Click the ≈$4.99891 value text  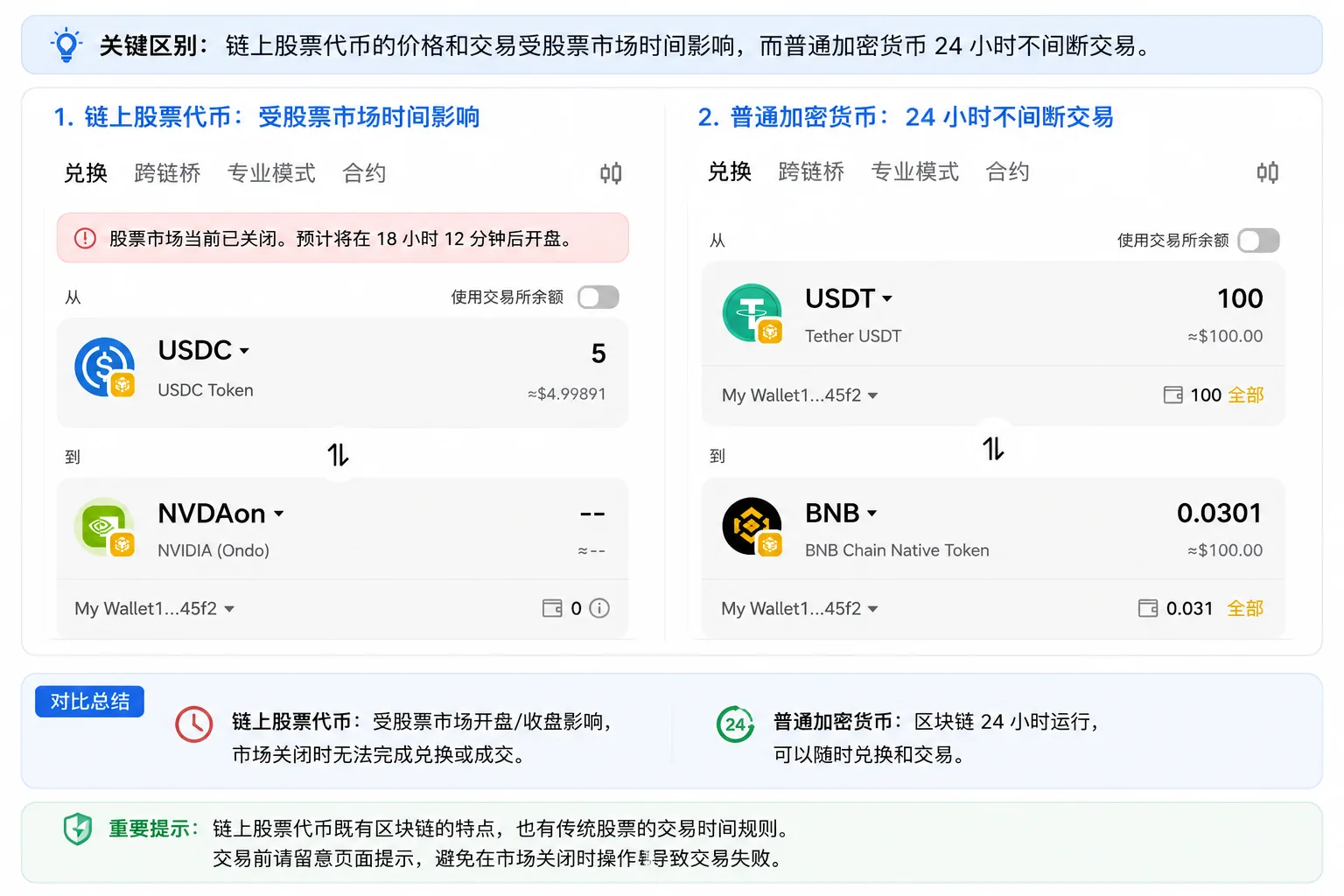coord(567,394)
